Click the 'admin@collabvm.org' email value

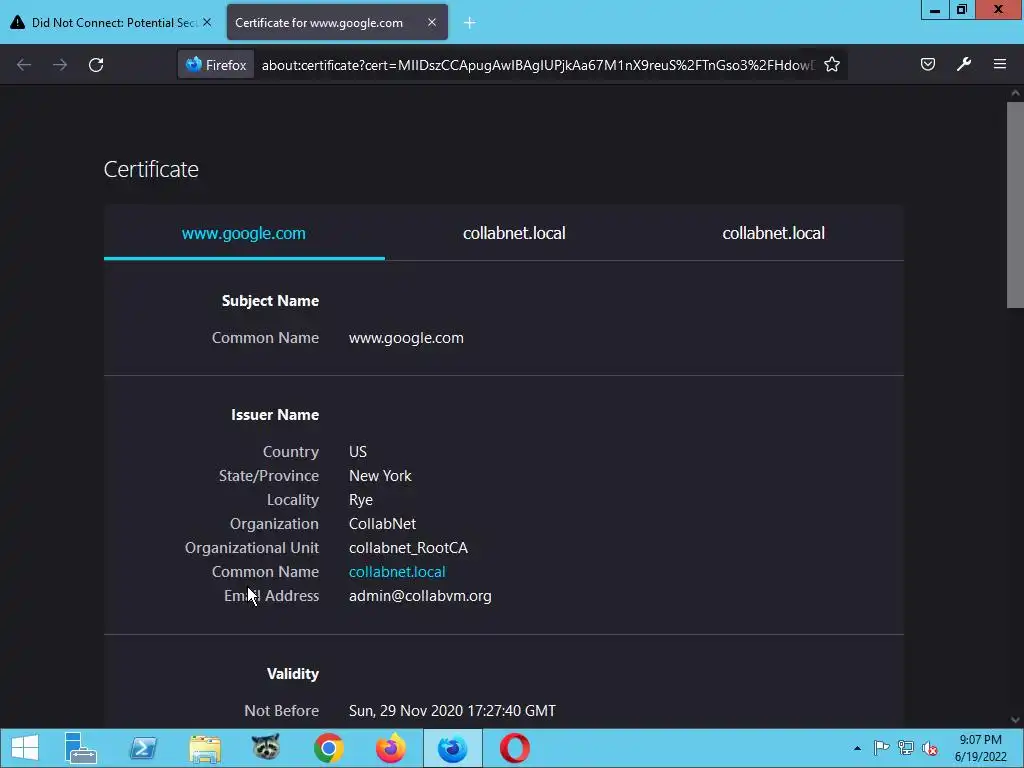(420, 596)
